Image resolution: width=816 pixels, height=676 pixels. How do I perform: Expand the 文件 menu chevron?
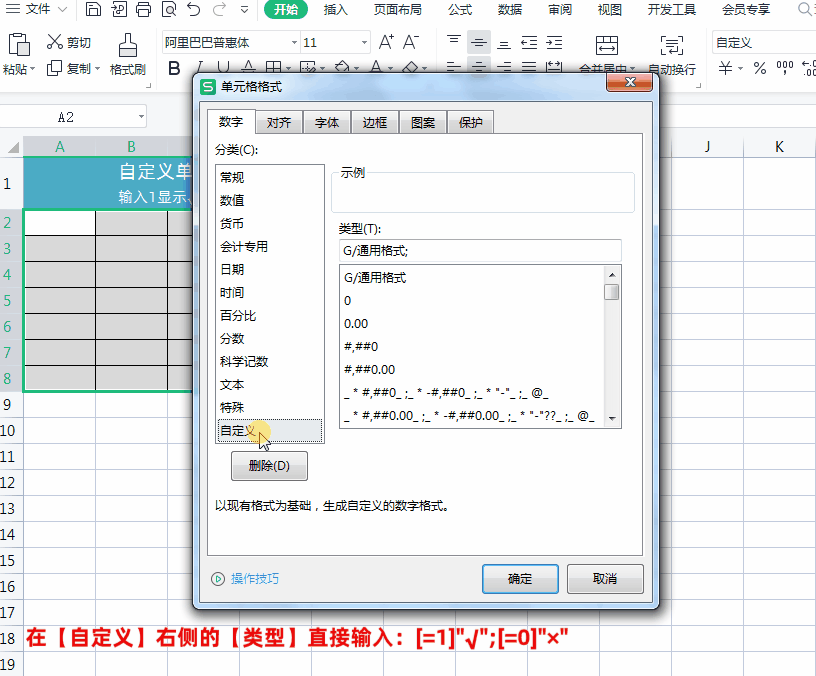[x=62, y=9]
